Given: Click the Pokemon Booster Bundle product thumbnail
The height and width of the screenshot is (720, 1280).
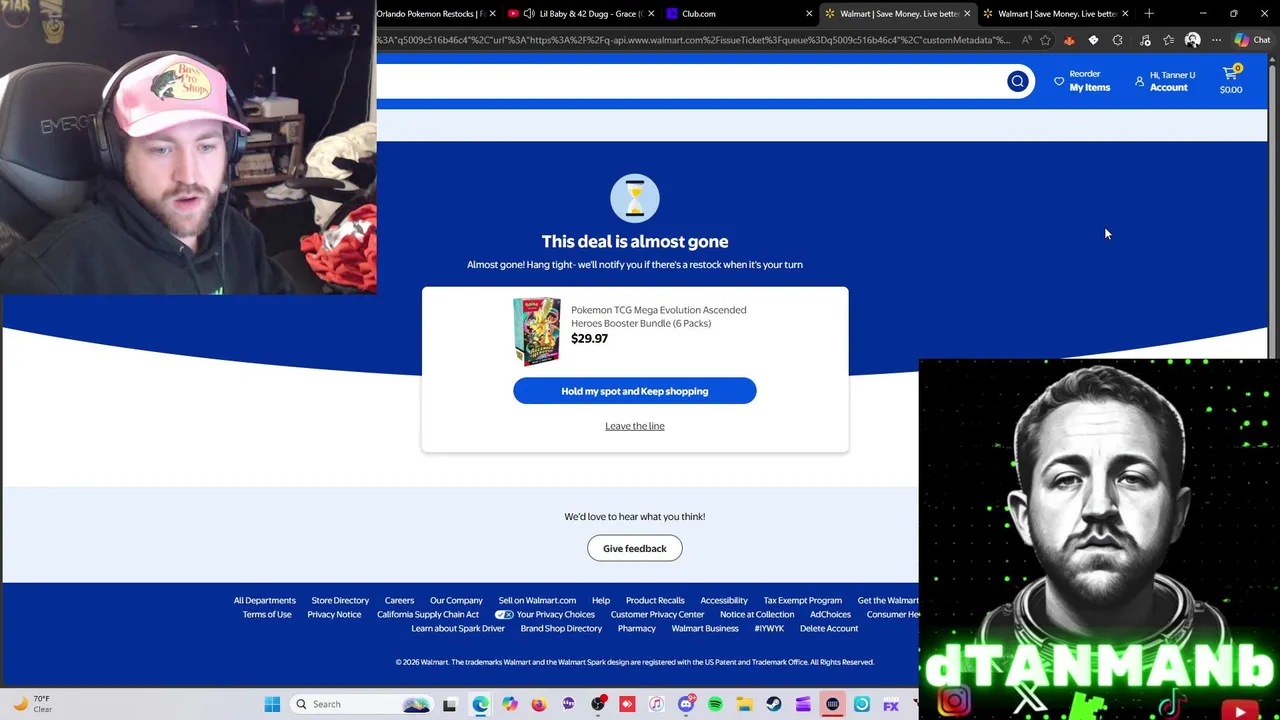Looking at the screenshot, I should point(537,331).
